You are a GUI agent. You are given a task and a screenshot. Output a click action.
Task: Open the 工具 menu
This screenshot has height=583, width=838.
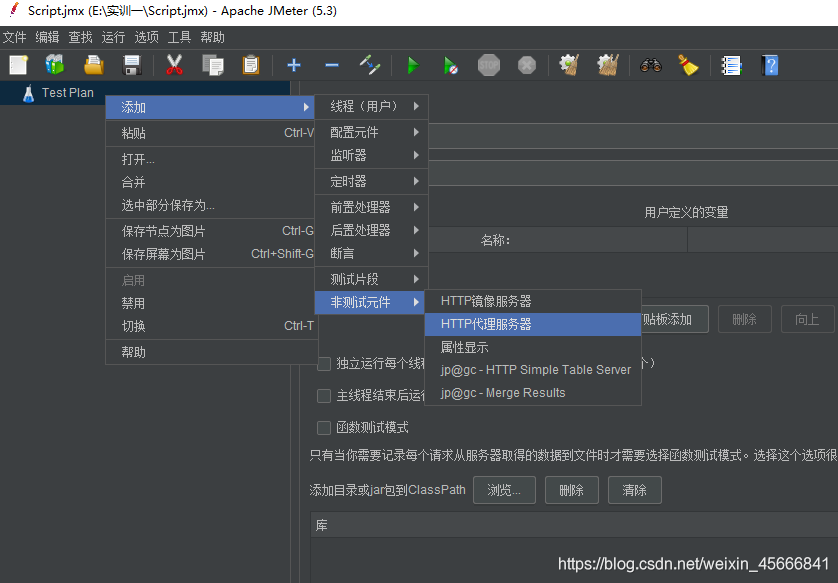179,37
